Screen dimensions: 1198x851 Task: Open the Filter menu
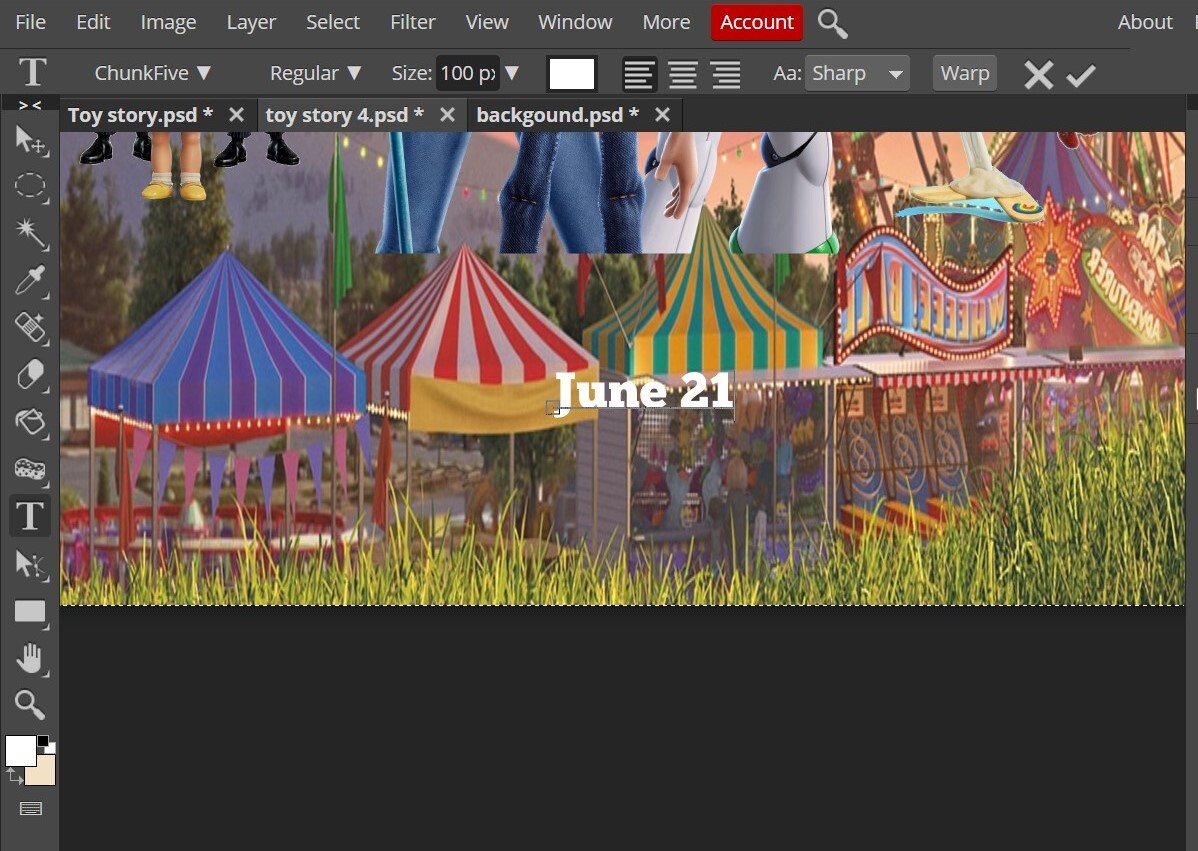tap(413, 22)
